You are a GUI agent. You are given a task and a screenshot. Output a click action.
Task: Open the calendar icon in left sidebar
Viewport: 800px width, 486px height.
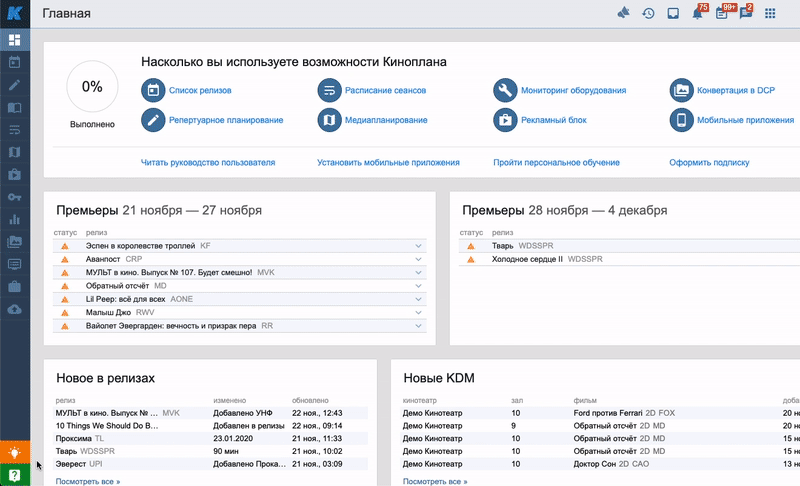pyautogui.click(x=15, y=62)
